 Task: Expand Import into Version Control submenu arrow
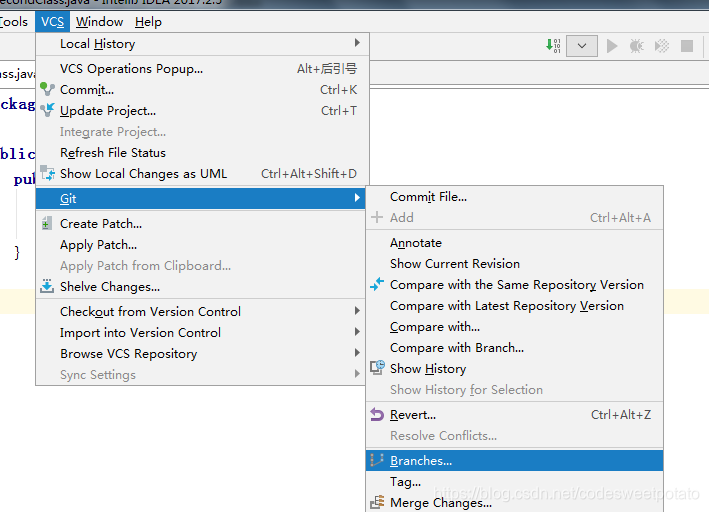(x=357, y=332)
